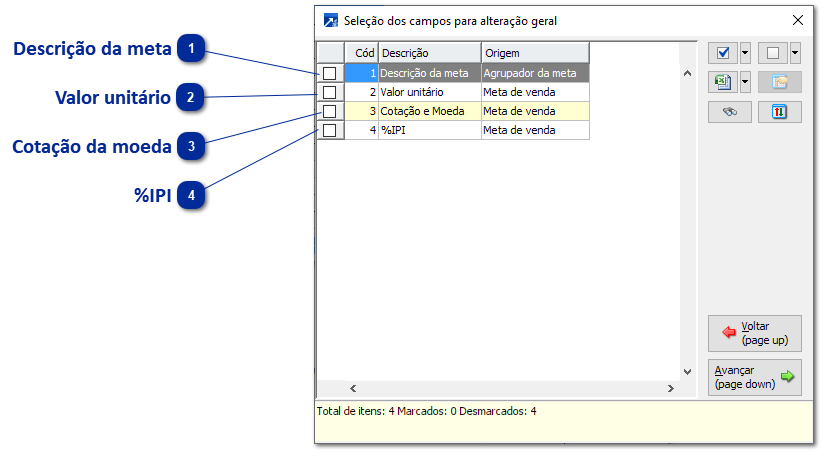The width and height of the screenshot is (837, 460).
Task: Click 'Meta de venda' in Cotação e Moeda row
Action: pos(535,111)
